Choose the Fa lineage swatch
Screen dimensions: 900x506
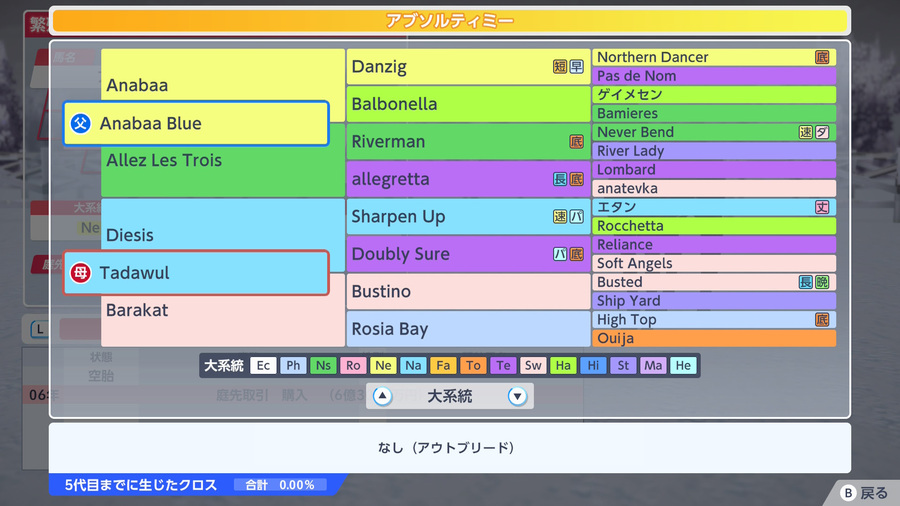pyautogui.click(x=443, y=365)
